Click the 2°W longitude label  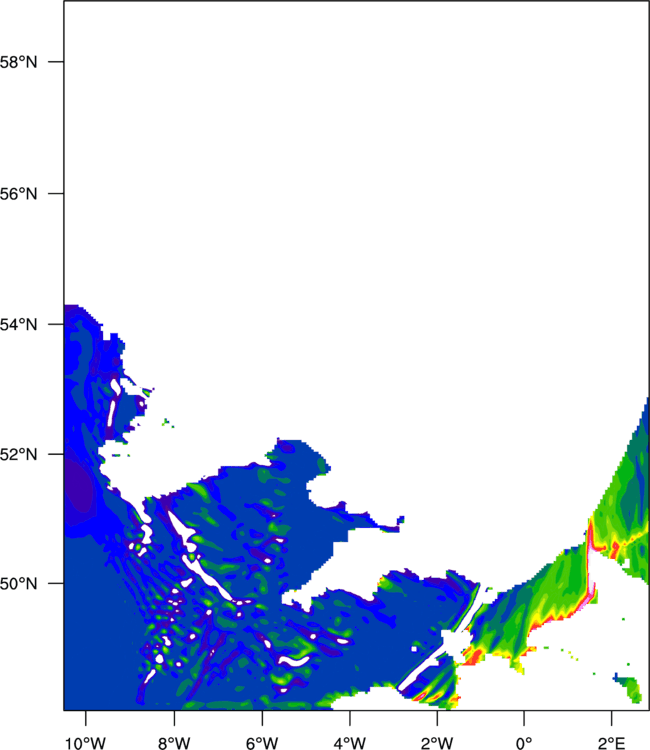click(437, 743)
